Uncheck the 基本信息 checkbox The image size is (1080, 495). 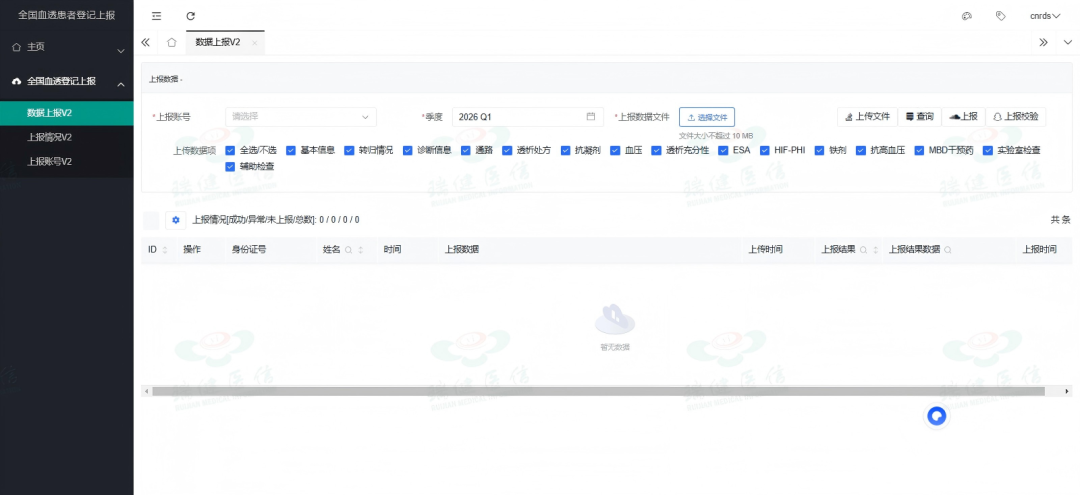[291, 150]
